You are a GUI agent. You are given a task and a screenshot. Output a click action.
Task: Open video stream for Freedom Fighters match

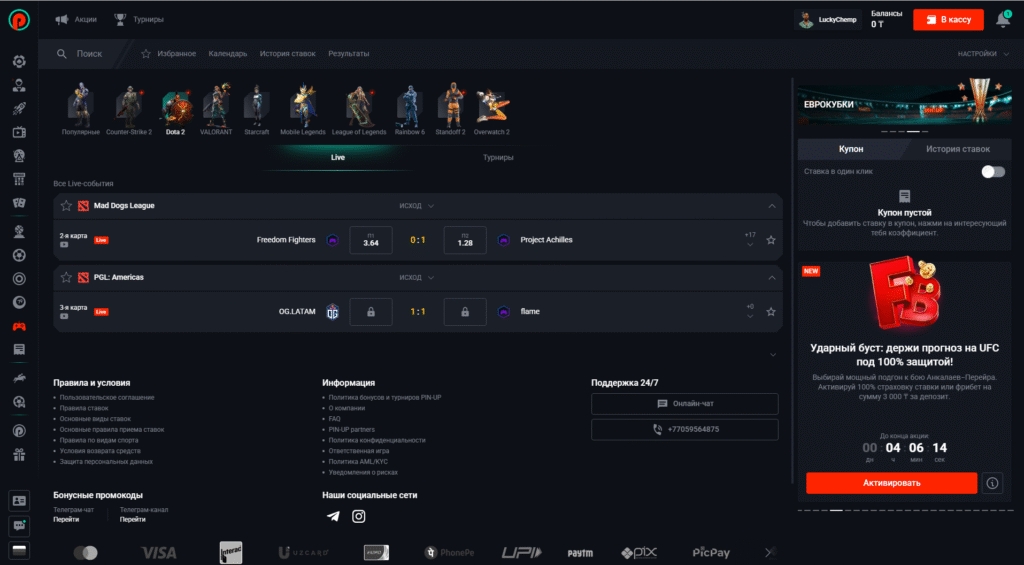coord(64,244)
